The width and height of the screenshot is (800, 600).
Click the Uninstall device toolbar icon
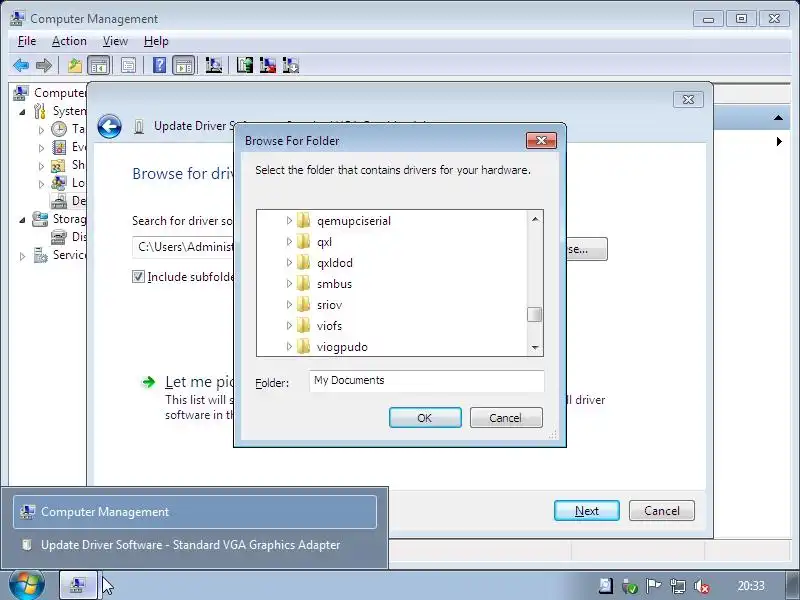tap(267, 65)
